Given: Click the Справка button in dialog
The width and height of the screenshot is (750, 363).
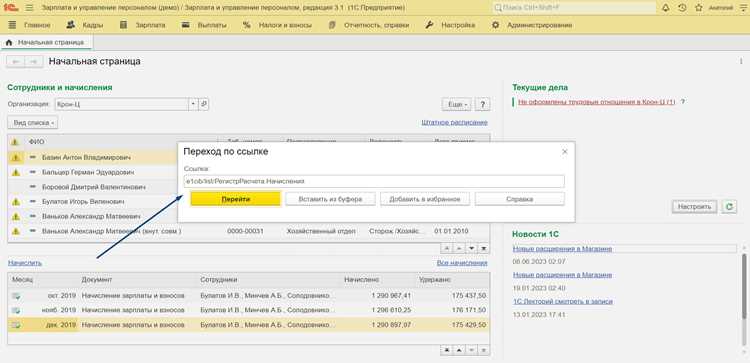Looking at the screenshot, I should click(519, 199).
